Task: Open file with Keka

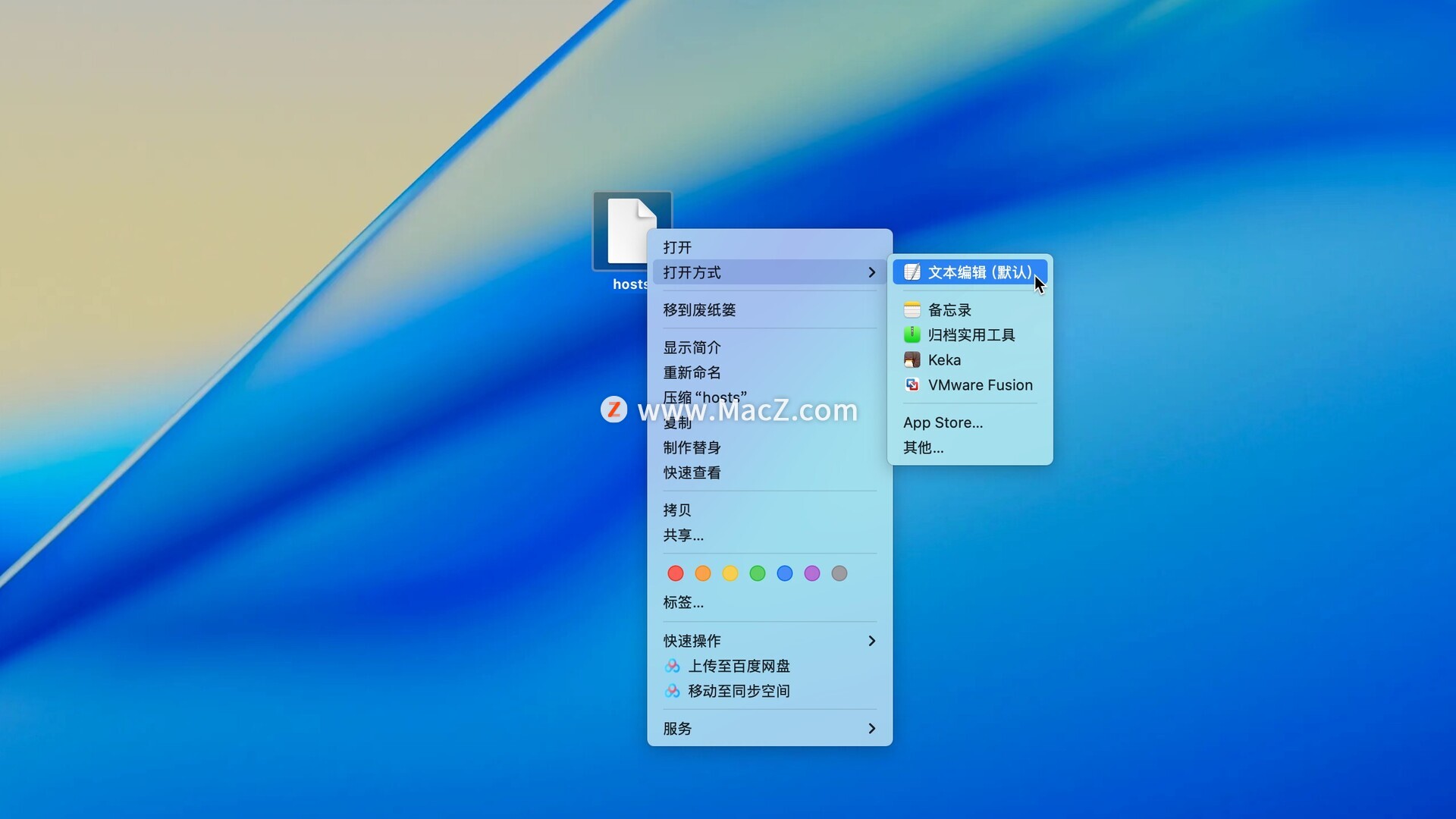Action: (944, 360)
